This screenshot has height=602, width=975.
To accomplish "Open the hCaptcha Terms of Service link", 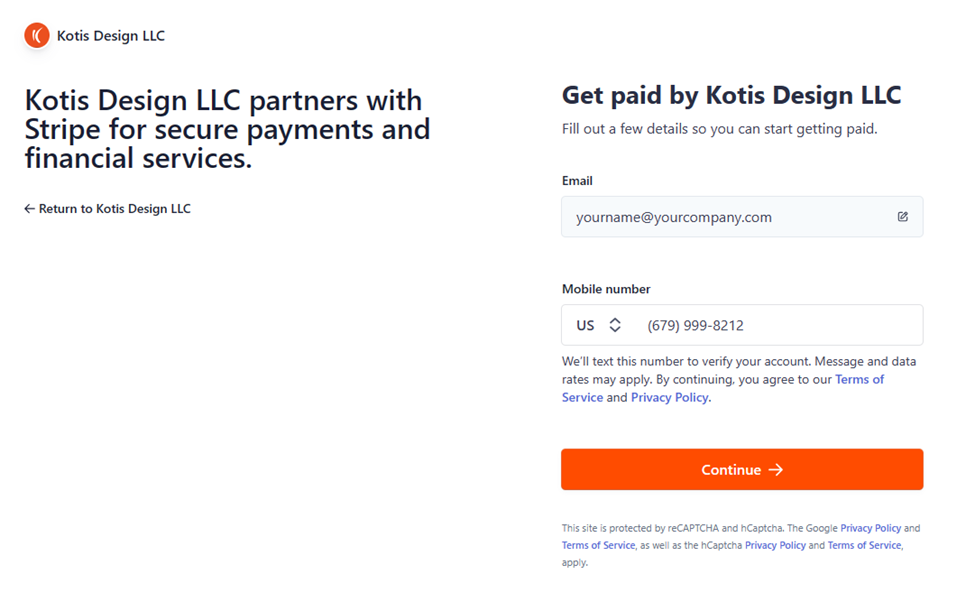I will point(864,545).
